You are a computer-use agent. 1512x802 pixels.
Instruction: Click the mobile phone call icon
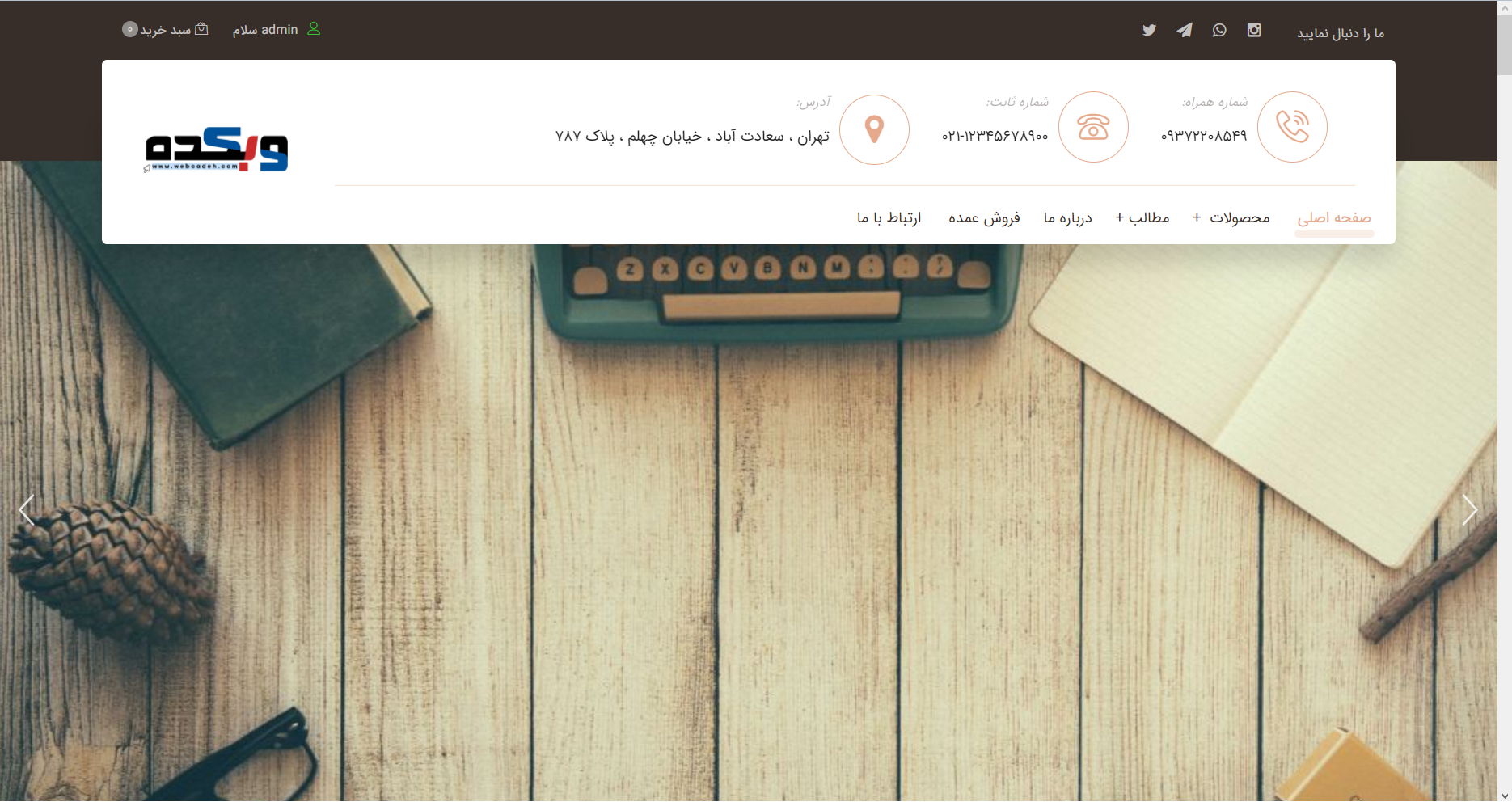1292,127
